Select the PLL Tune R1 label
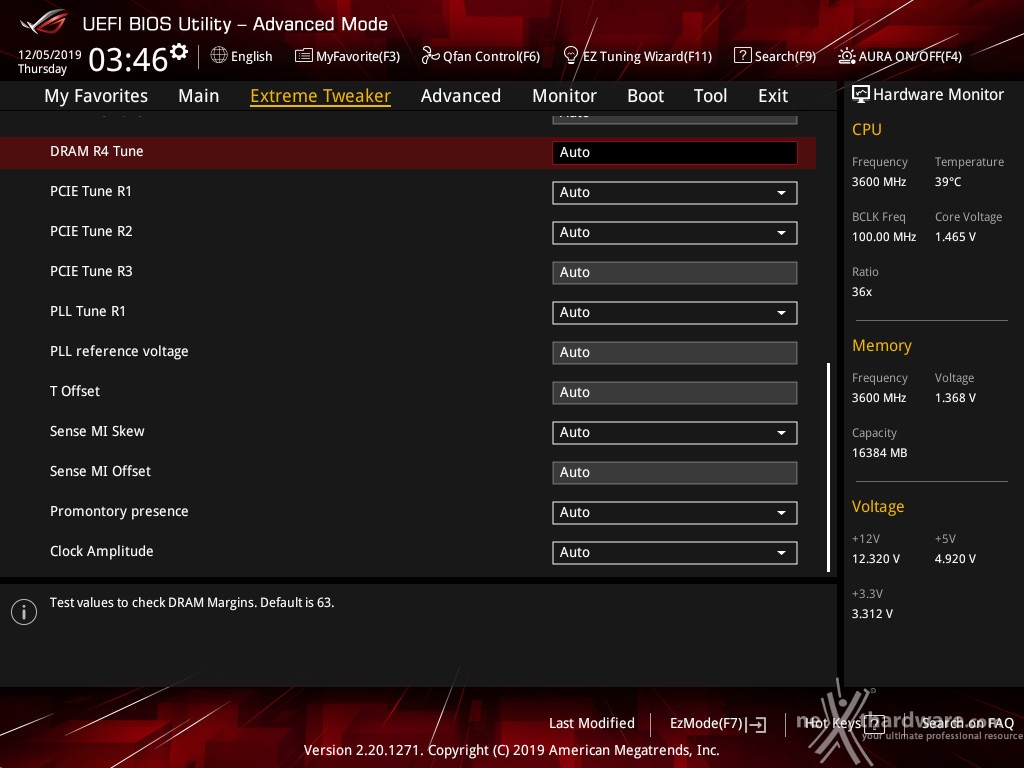This screenshot has width=1024, height=768. pos(88,312)
